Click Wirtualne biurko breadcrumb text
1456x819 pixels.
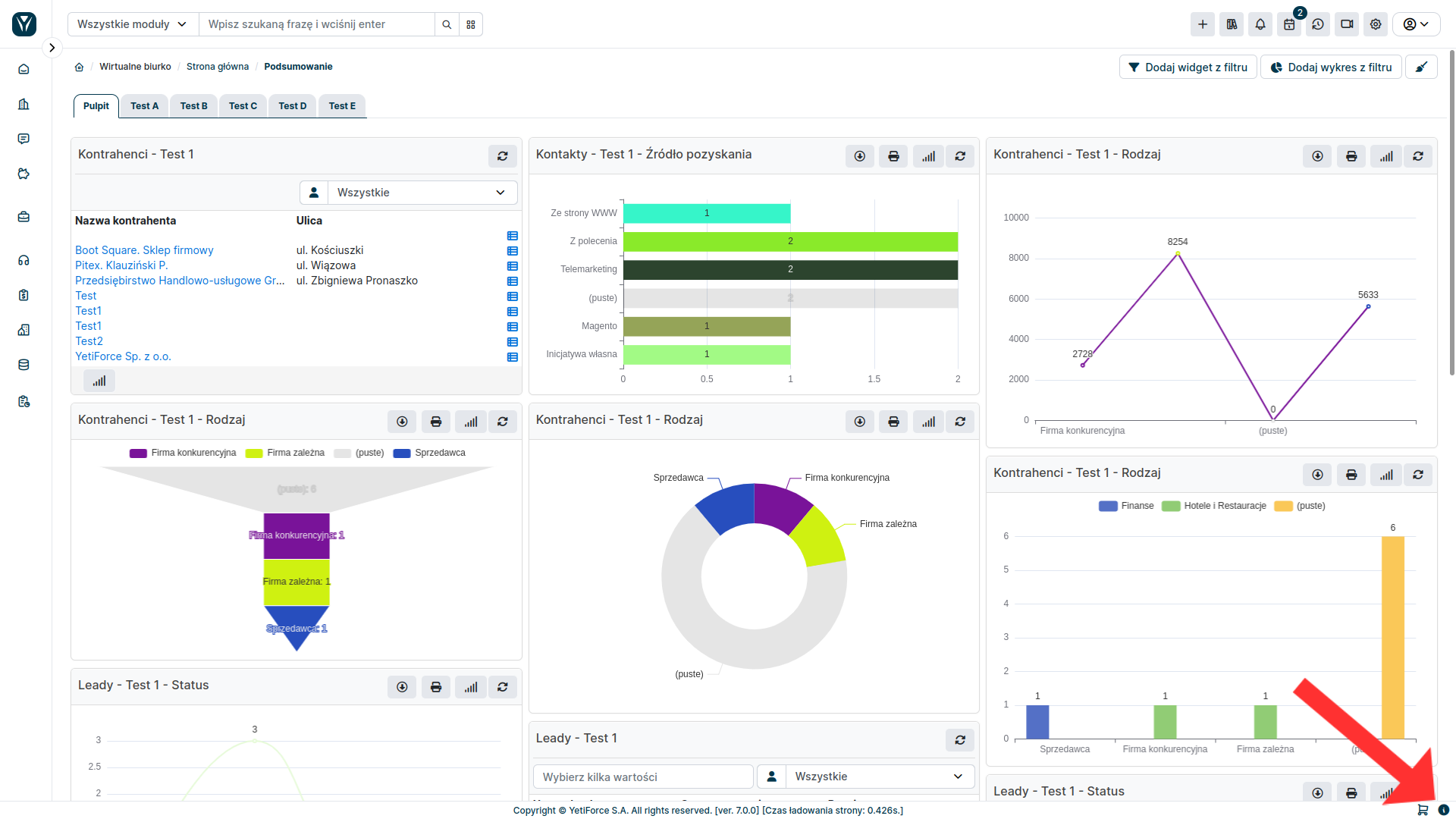(x=135, y=67)
